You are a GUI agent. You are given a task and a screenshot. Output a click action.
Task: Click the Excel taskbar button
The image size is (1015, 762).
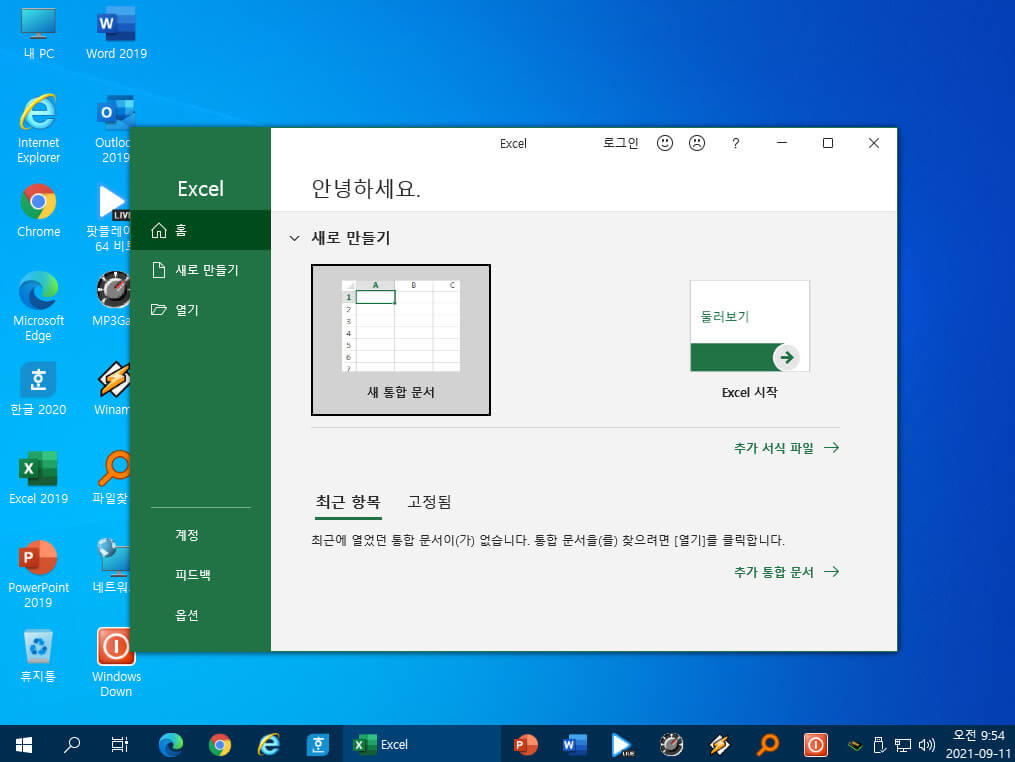pyautogui.click(x=421, y=745)
